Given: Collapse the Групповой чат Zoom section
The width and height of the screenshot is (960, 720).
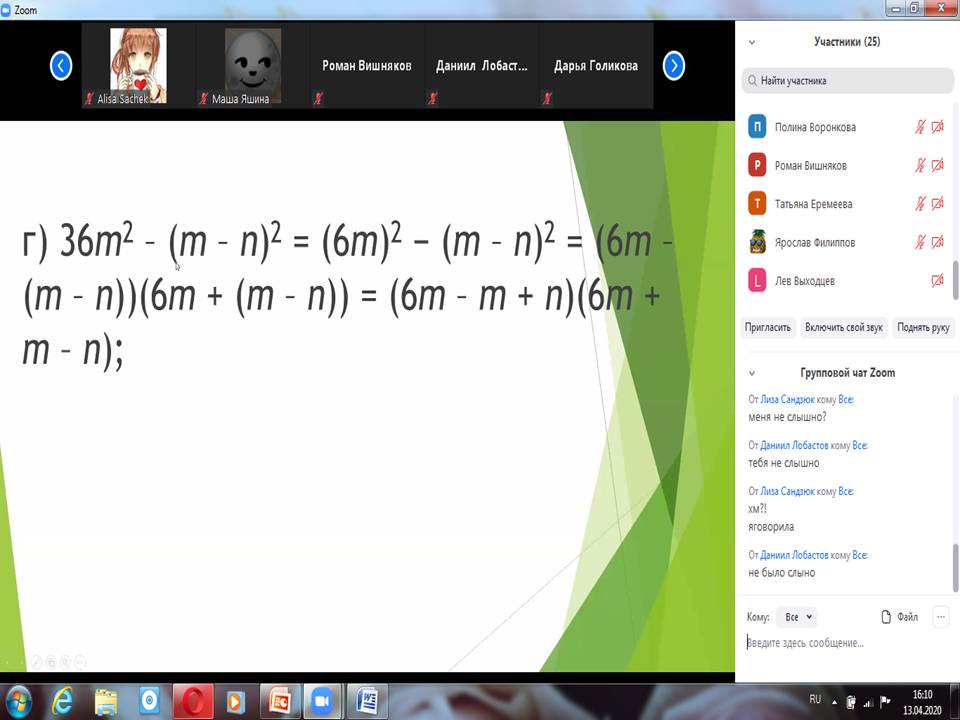Looking at the screenshot, I should 752,373.
